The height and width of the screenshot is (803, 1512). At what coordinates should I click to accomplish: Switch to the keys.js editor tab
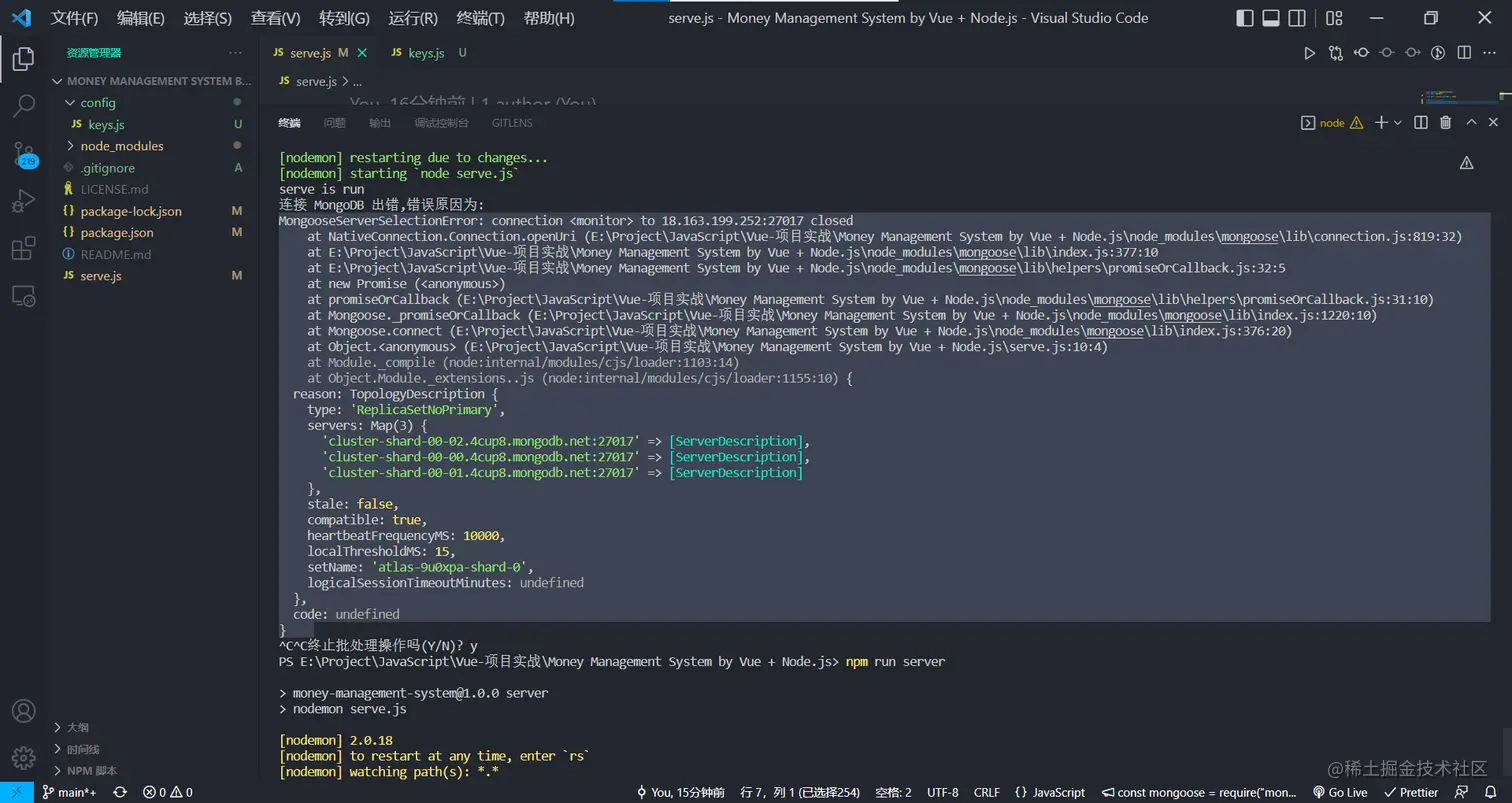pos(427,53)
